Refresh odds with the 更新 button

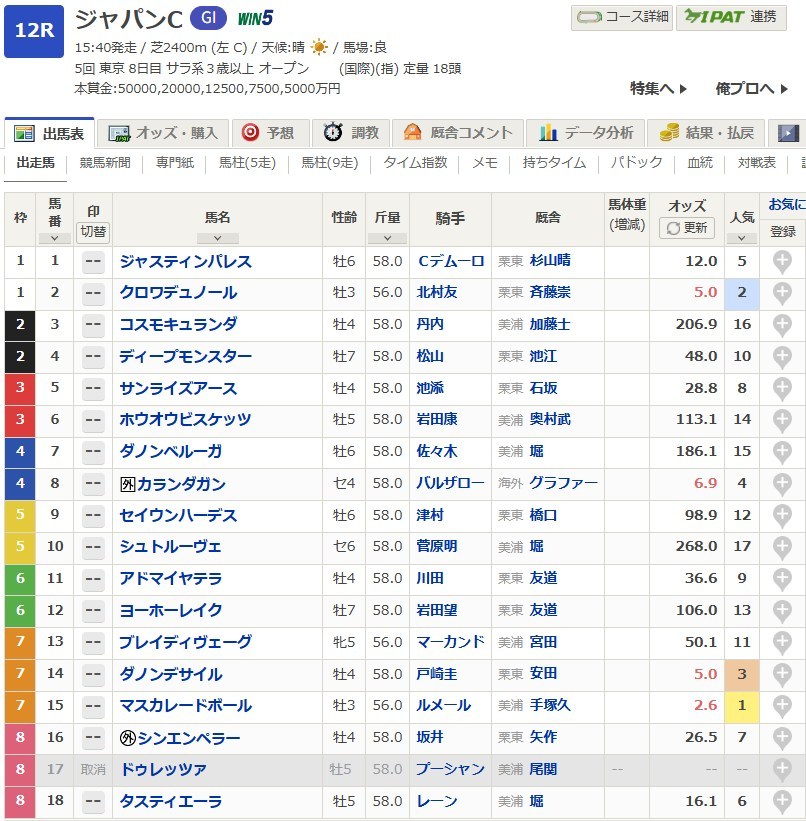tap(686, 228)
